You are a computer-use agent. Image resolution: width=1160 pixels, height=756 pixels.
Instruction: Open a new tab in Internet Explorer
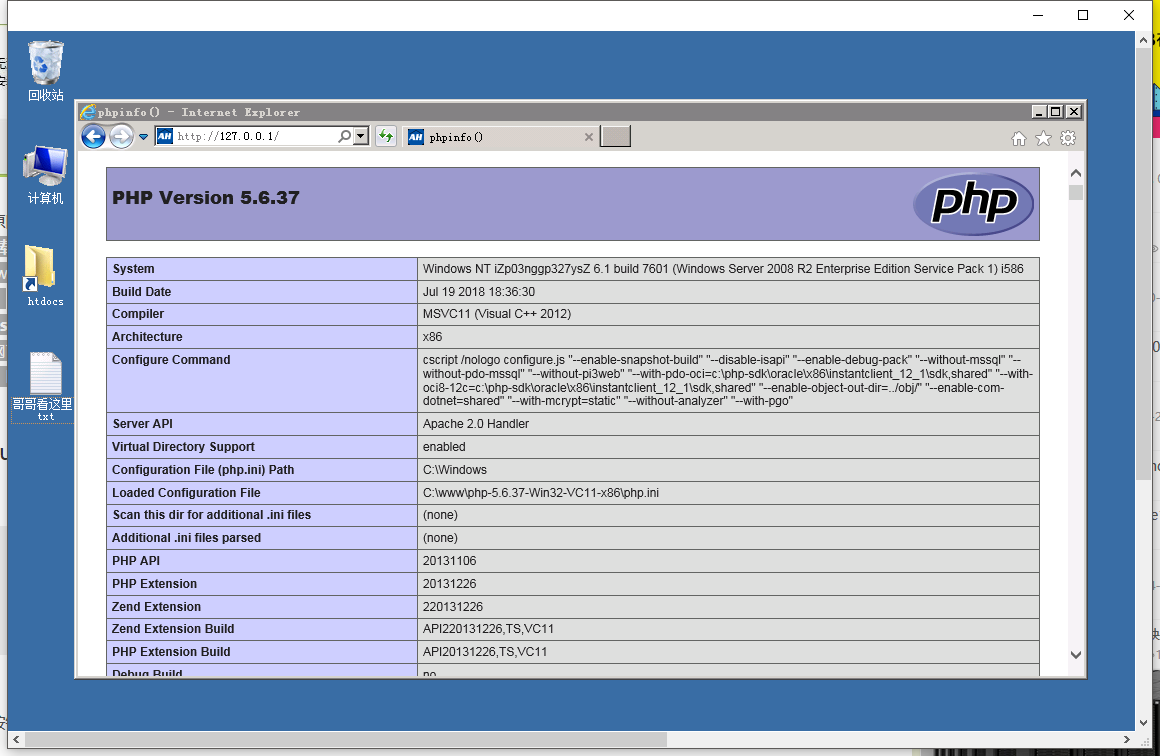click(x=616, y=137)
